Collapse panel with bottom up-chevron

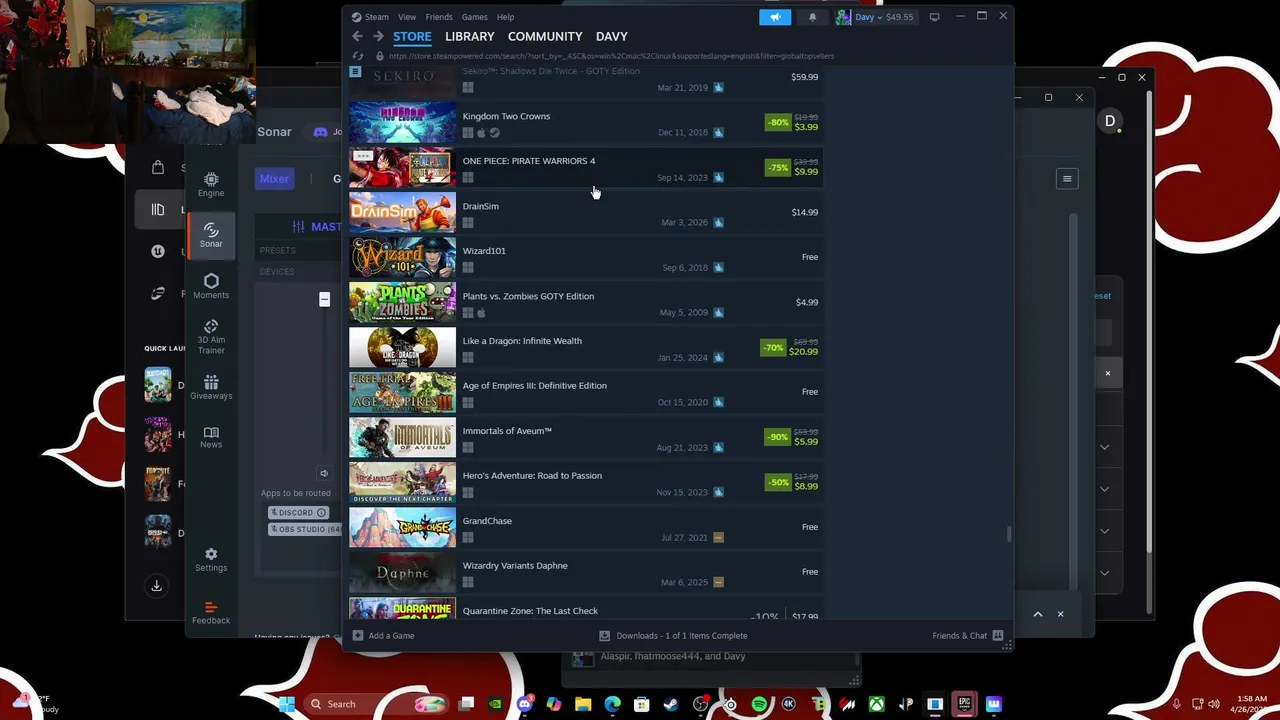click(1037, 614)
